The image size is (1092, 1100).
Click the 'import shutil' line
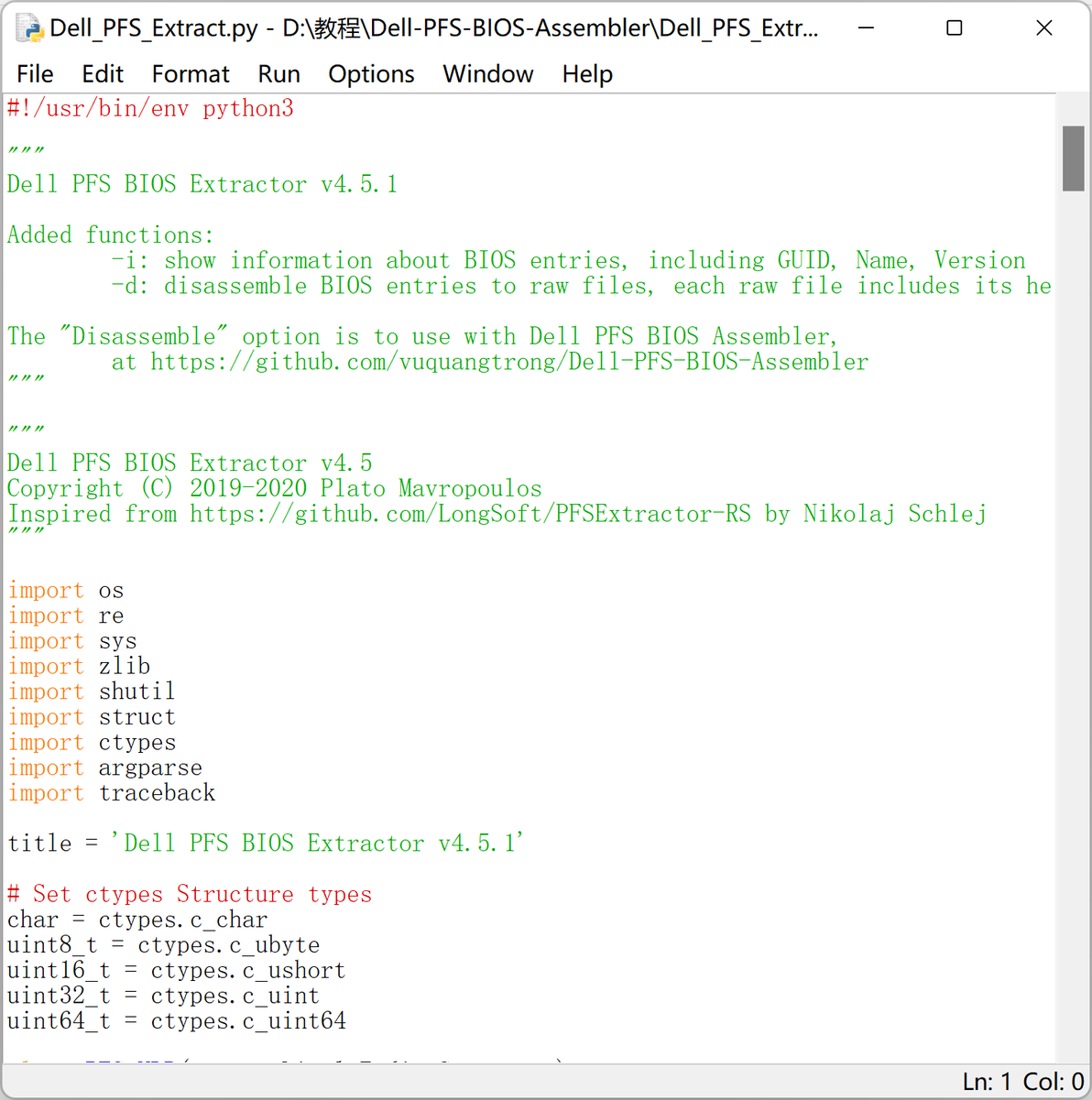(x=92, y=692)
